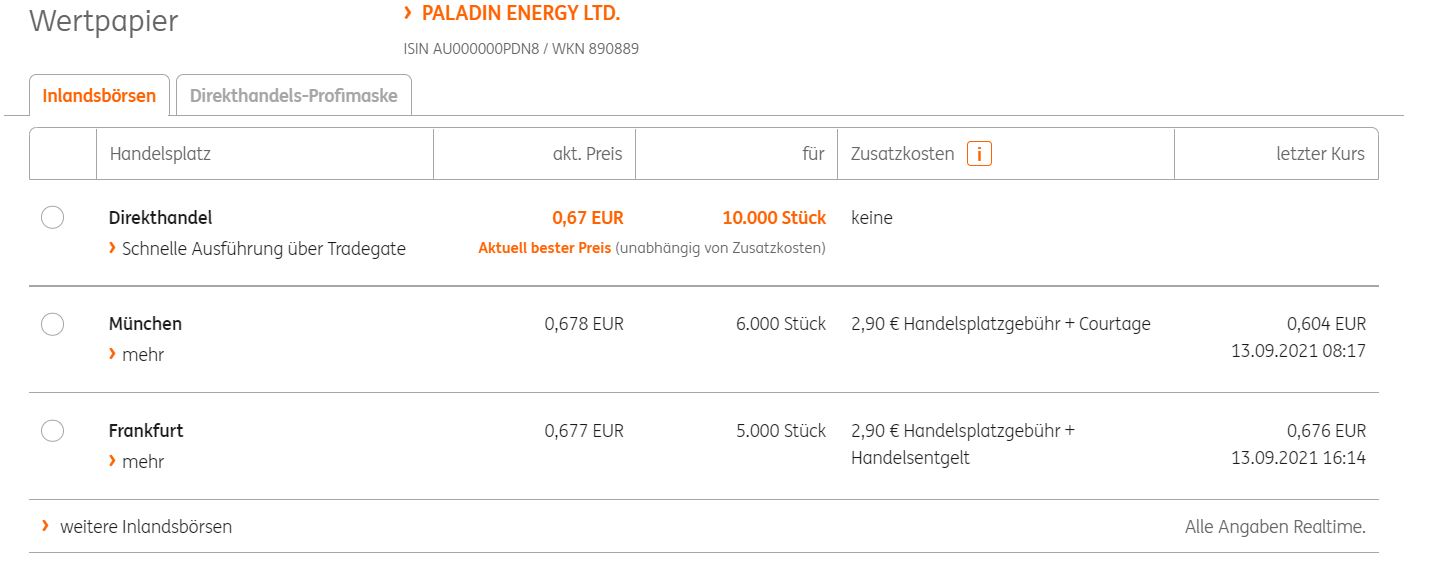Select the Frankfurt radio button
Image resolution: width=1438 pixels, height=575 pixels.
click(53, 431)
